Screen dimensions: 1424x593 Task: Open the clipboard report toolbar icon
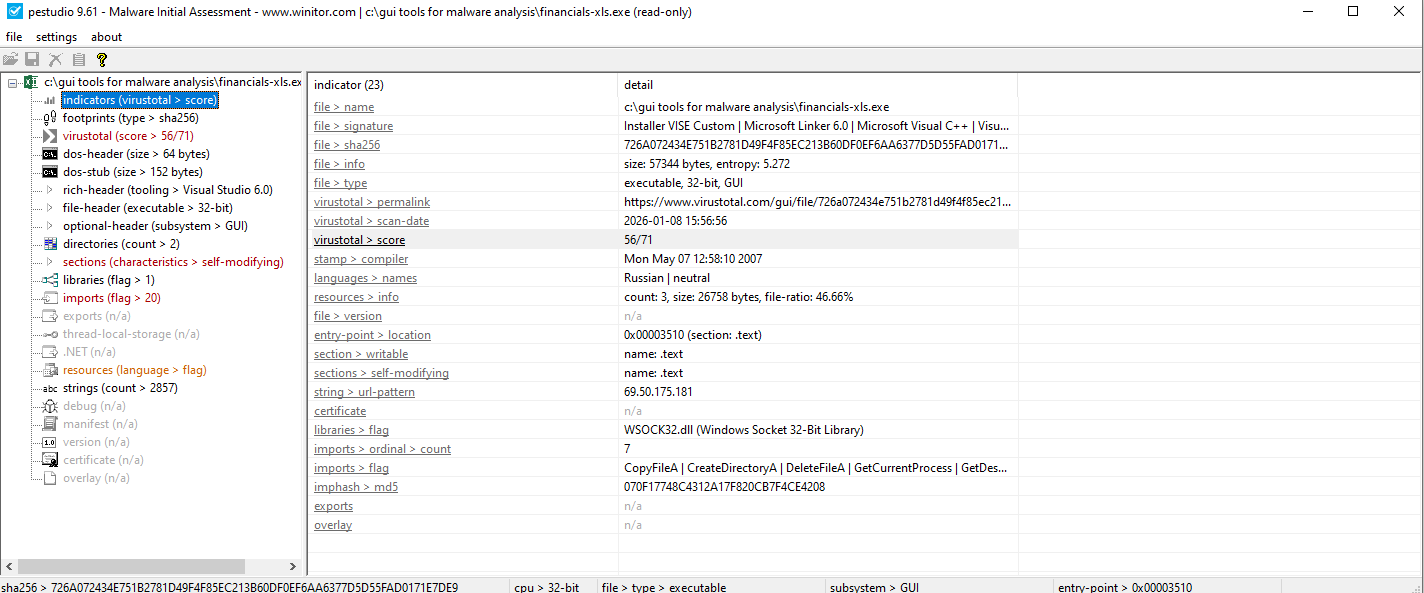click(x=79, y=59)
